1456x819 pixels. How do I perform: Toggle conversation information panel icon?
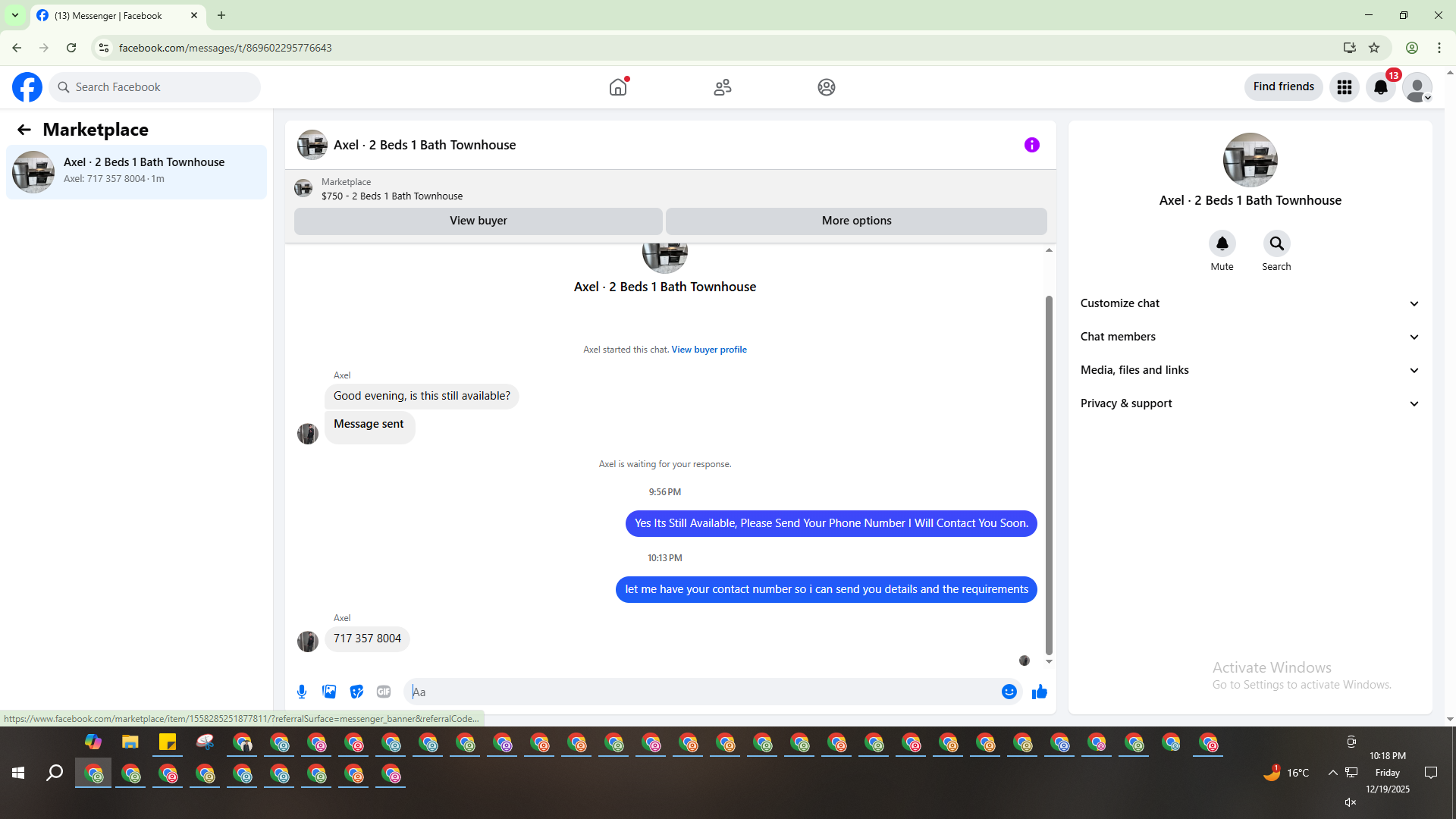(x=1031, y=145)
